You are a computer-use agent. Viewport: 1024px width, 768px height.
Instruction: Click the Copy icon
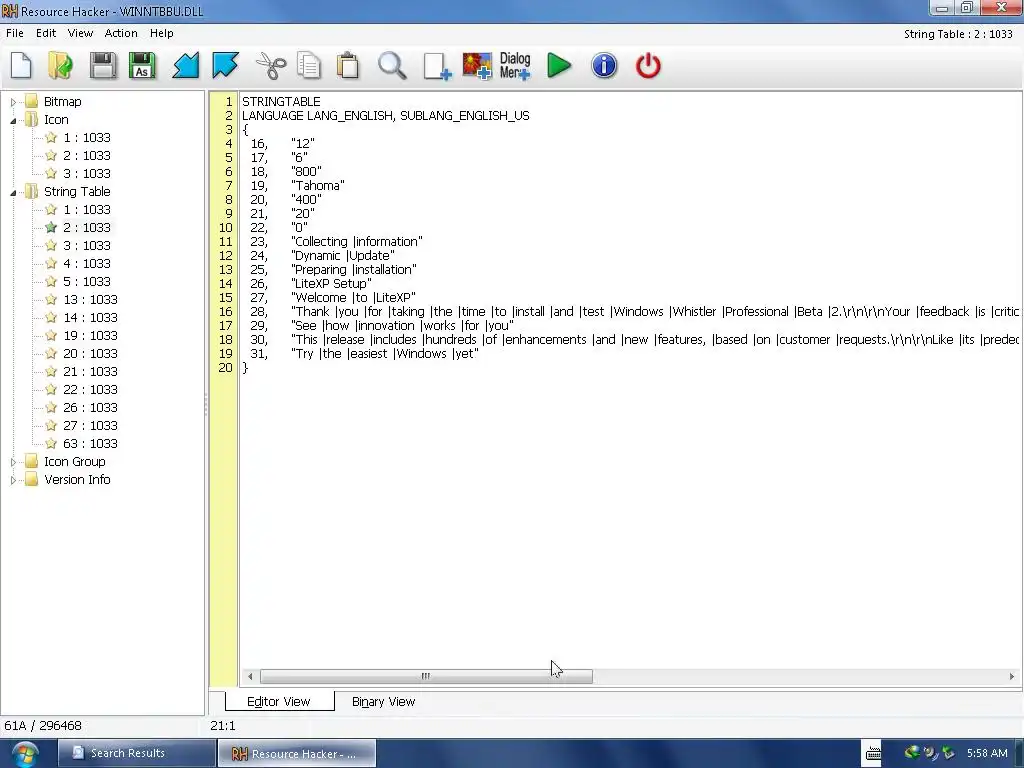click(x=309, y=66)
